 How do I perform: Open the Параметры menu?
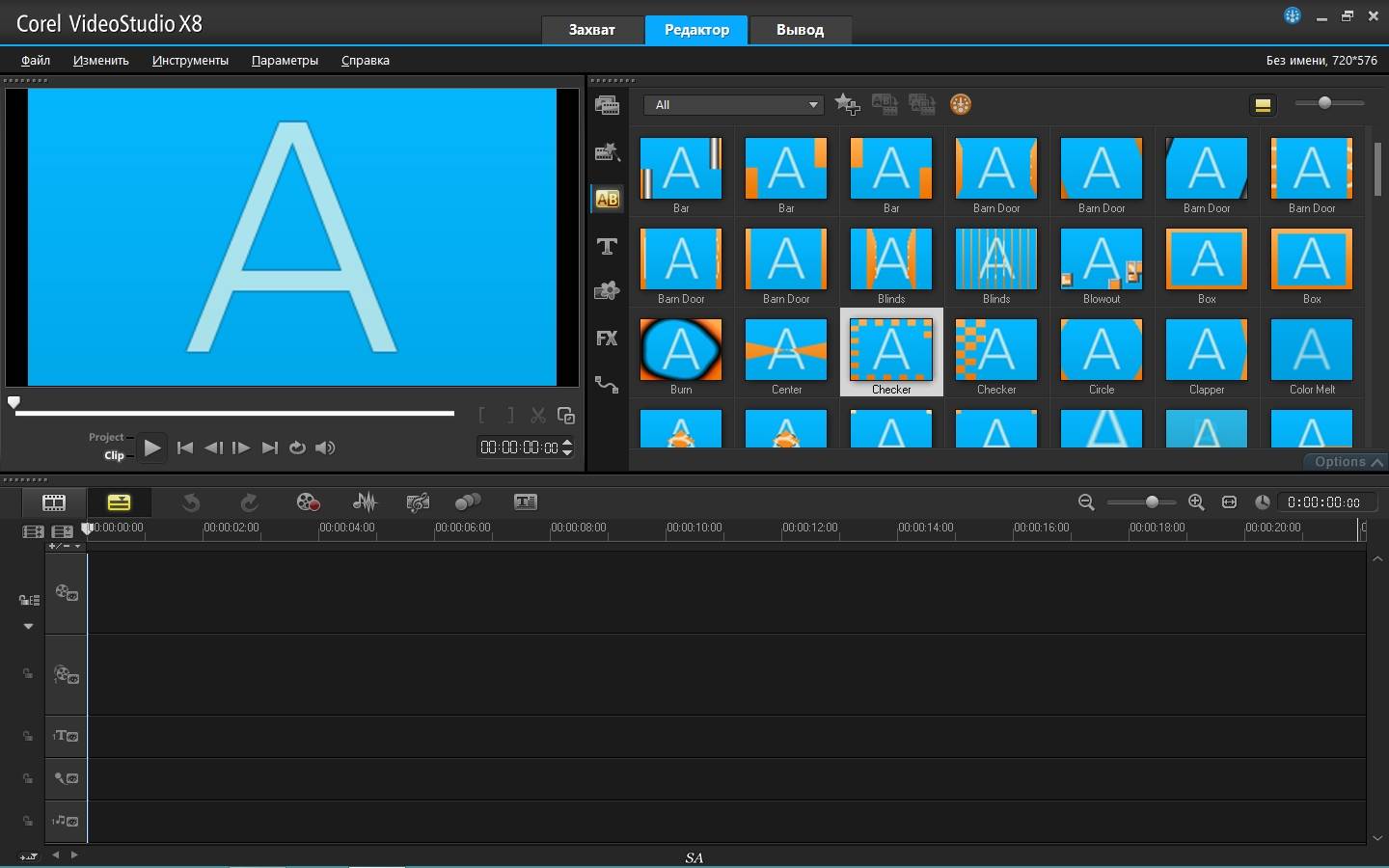[x=285, y=60]
